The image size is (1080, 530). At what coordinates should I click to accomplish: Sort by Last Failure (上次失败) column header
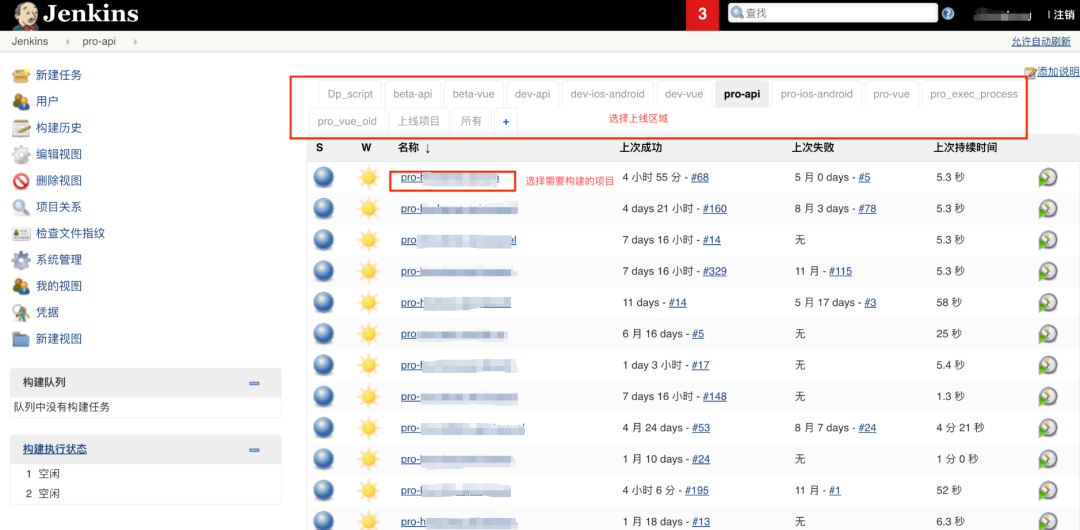[813, 147]
